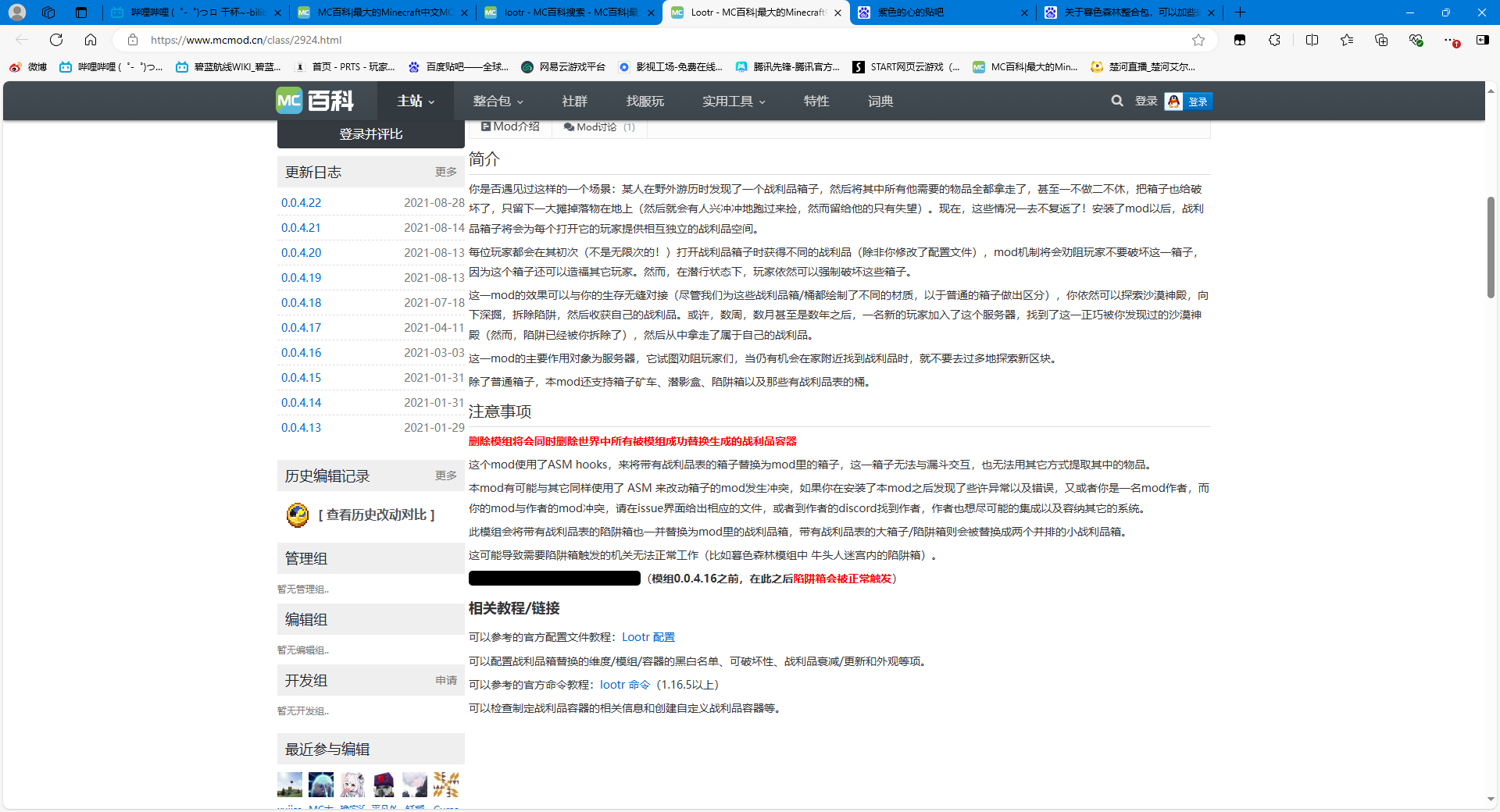Image resolution: width=1500 pixels, height=812 pixels.
Task: Open a new browser tab
Action: point(1240,12)
